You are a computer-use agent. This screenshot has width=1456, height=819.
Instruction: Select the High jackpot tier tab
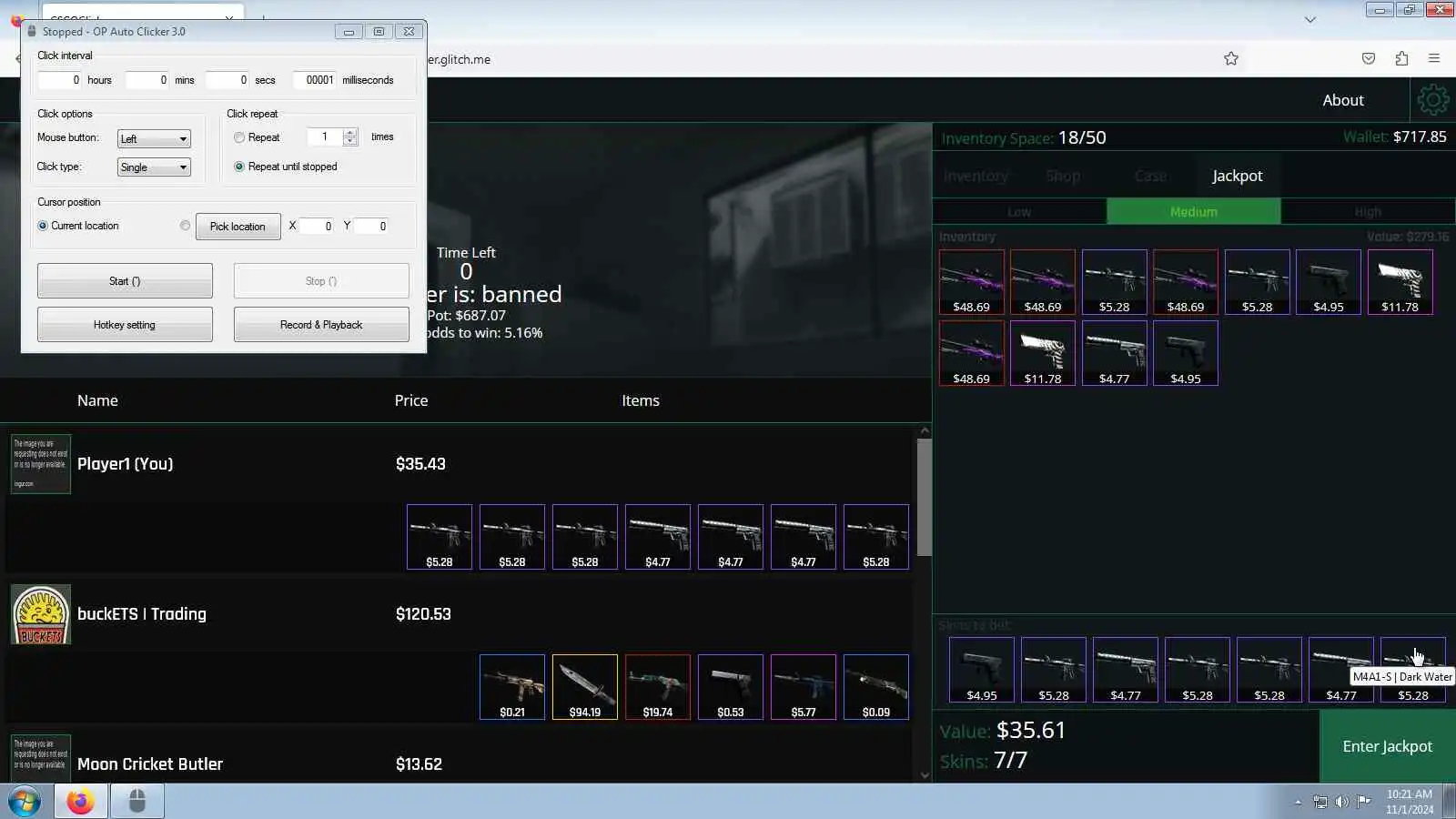coord(1368,211)
